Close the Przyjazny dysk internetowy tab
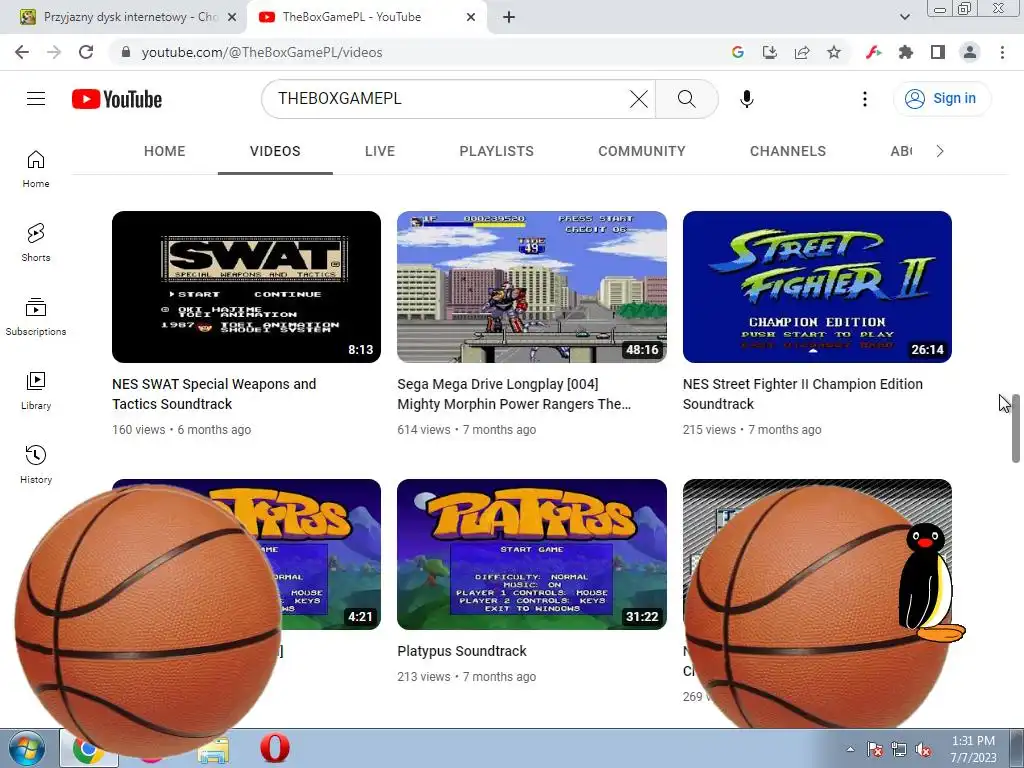Viewport: 1024px width, 768px height. [232, 17]
